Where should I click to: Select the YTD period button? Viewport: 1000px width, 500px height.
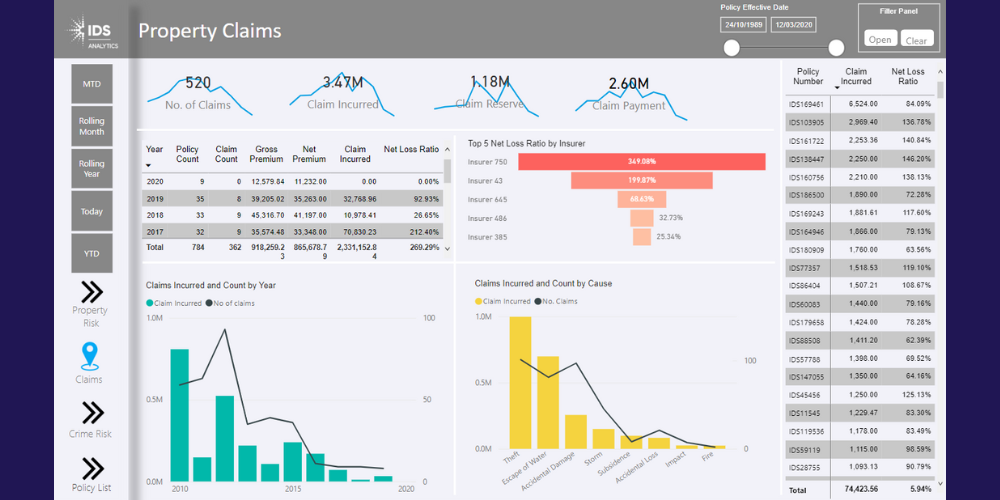point(91,254)
